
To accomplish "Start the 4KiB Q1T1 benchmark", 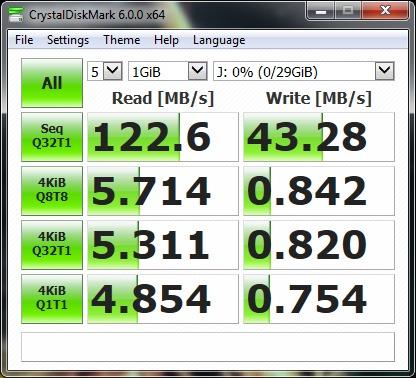I will (x=52, y=299).
